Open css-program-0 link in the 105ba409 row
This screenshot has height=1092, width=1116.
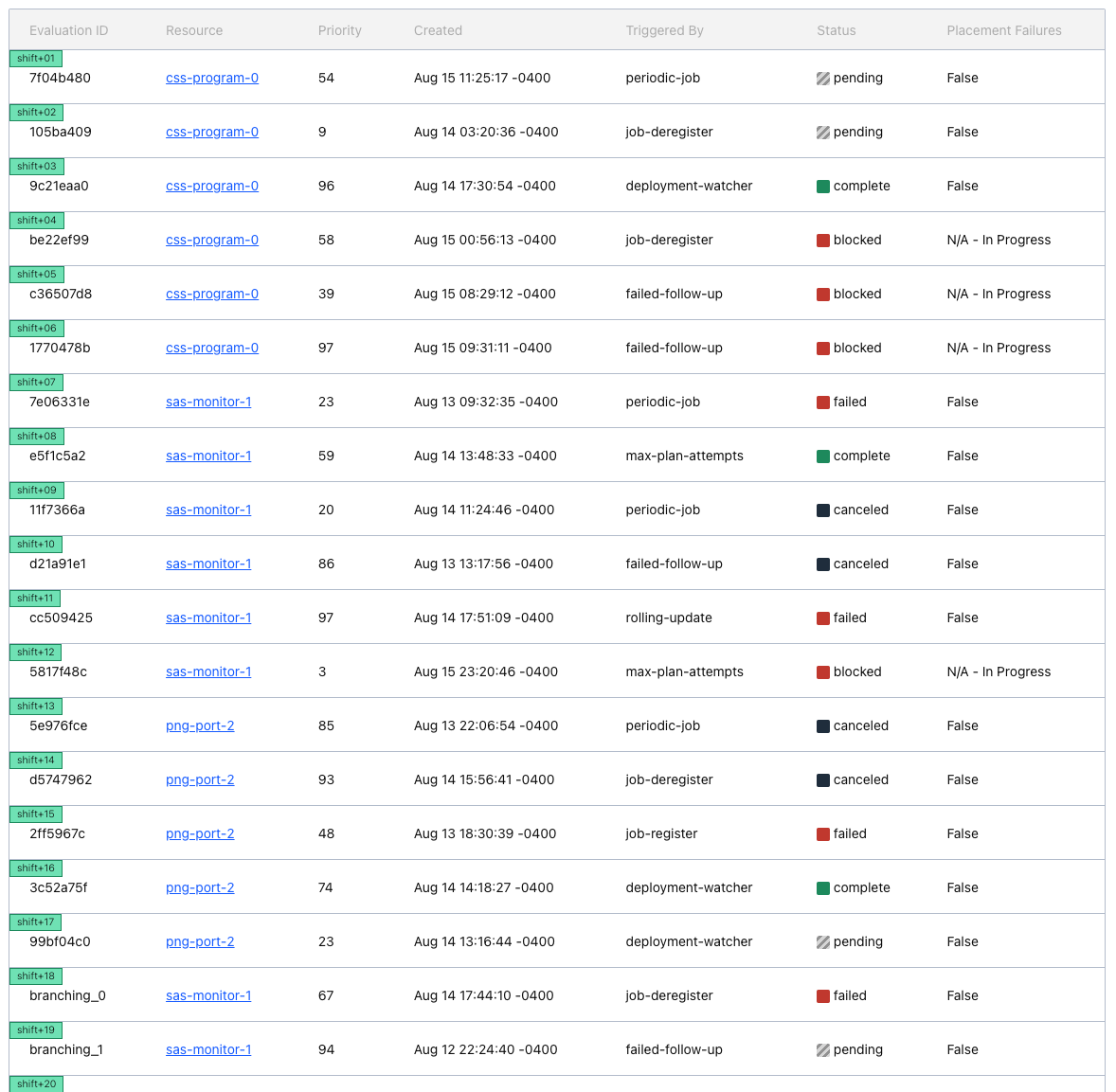(211, 133)
